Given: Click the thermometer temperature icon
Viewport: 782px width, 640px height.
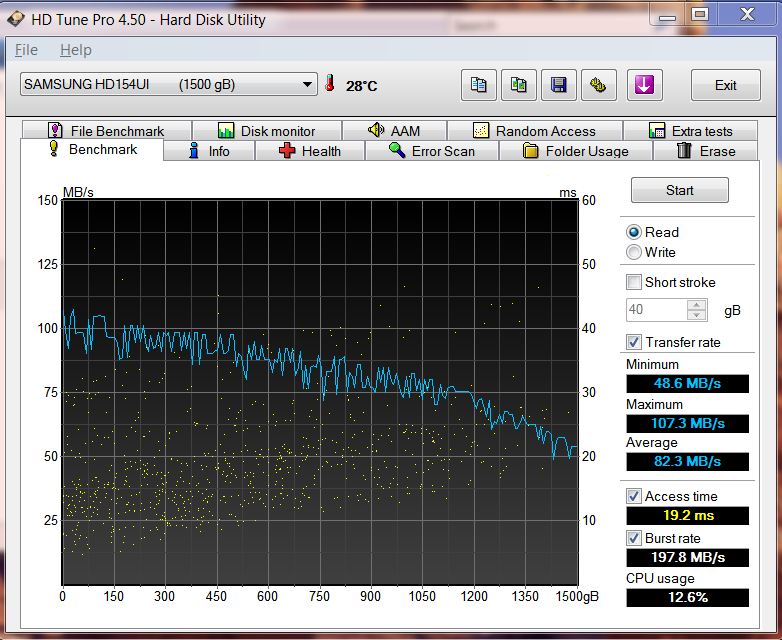Looking at the screenshot, I should [330, 85].
